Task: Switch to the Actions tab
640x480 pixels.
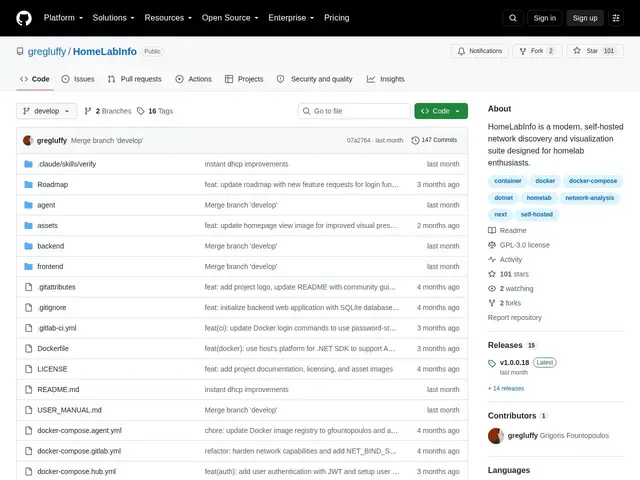Action: click(193, 79)
